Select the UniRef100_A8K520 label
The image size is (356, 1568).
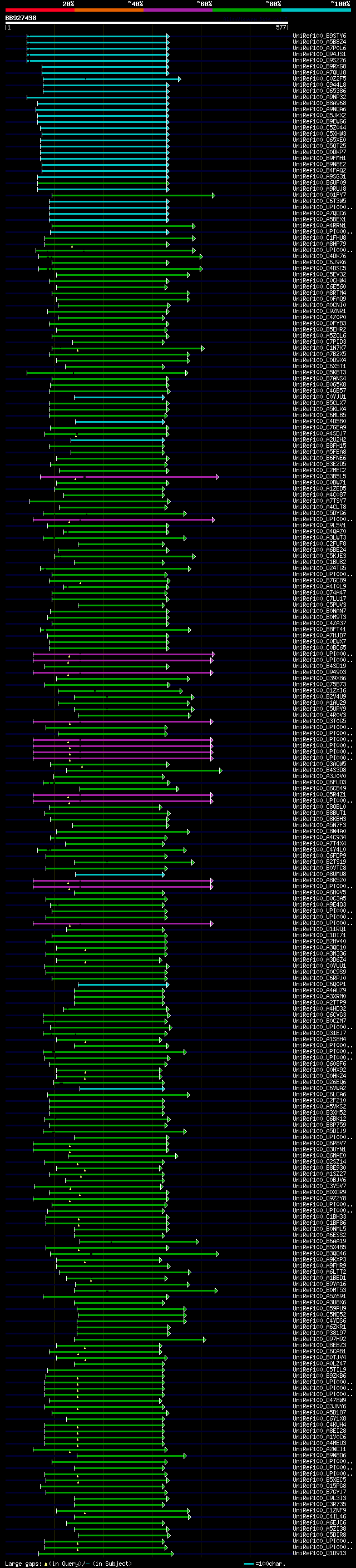click(x=319, y=880)
